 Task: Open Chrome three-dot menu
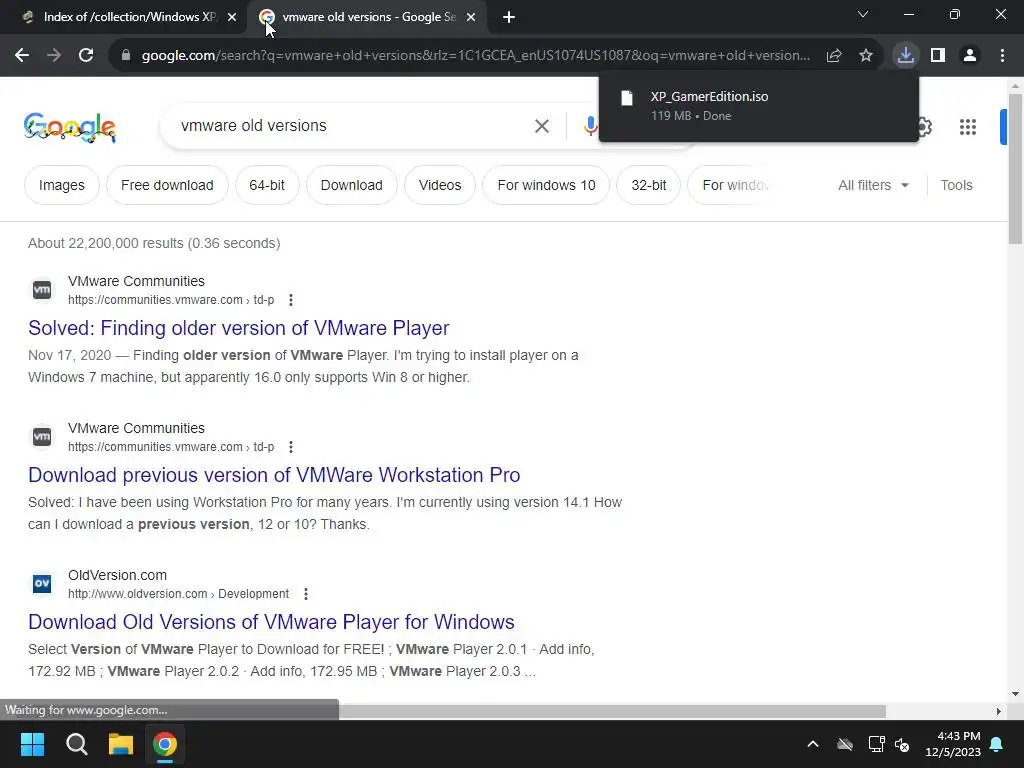1002,56
